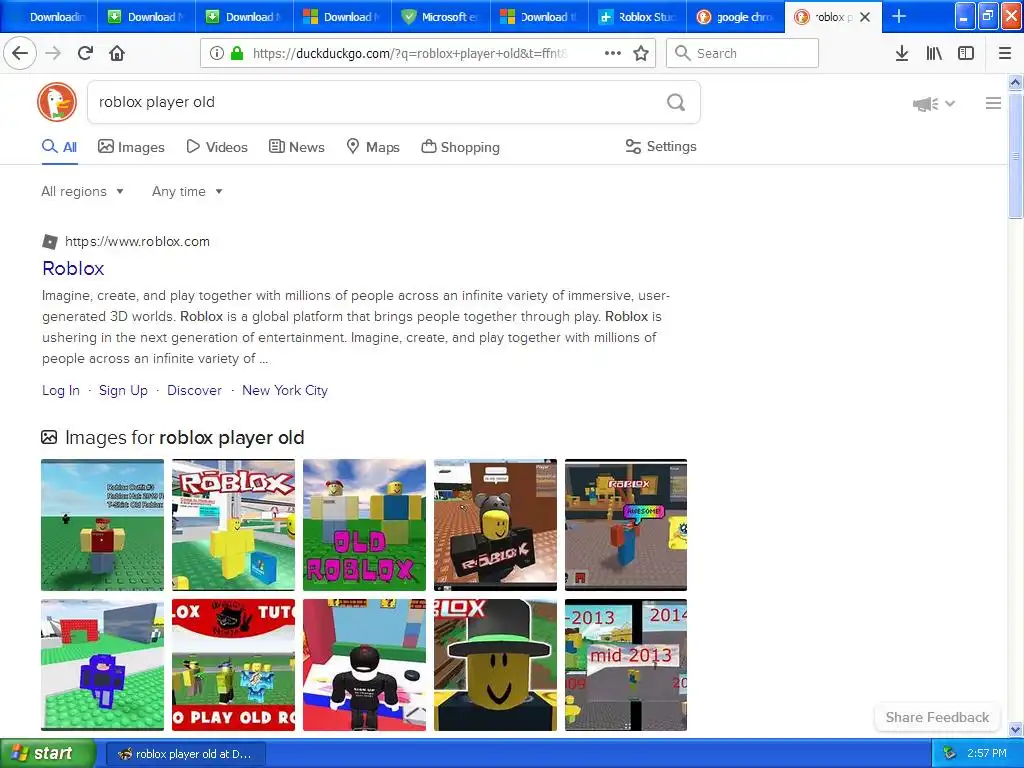Viewport: 1024px width, 768px height.
Task: Open the https://www.roblox.com URL link
Action: (x=137, y=242)
